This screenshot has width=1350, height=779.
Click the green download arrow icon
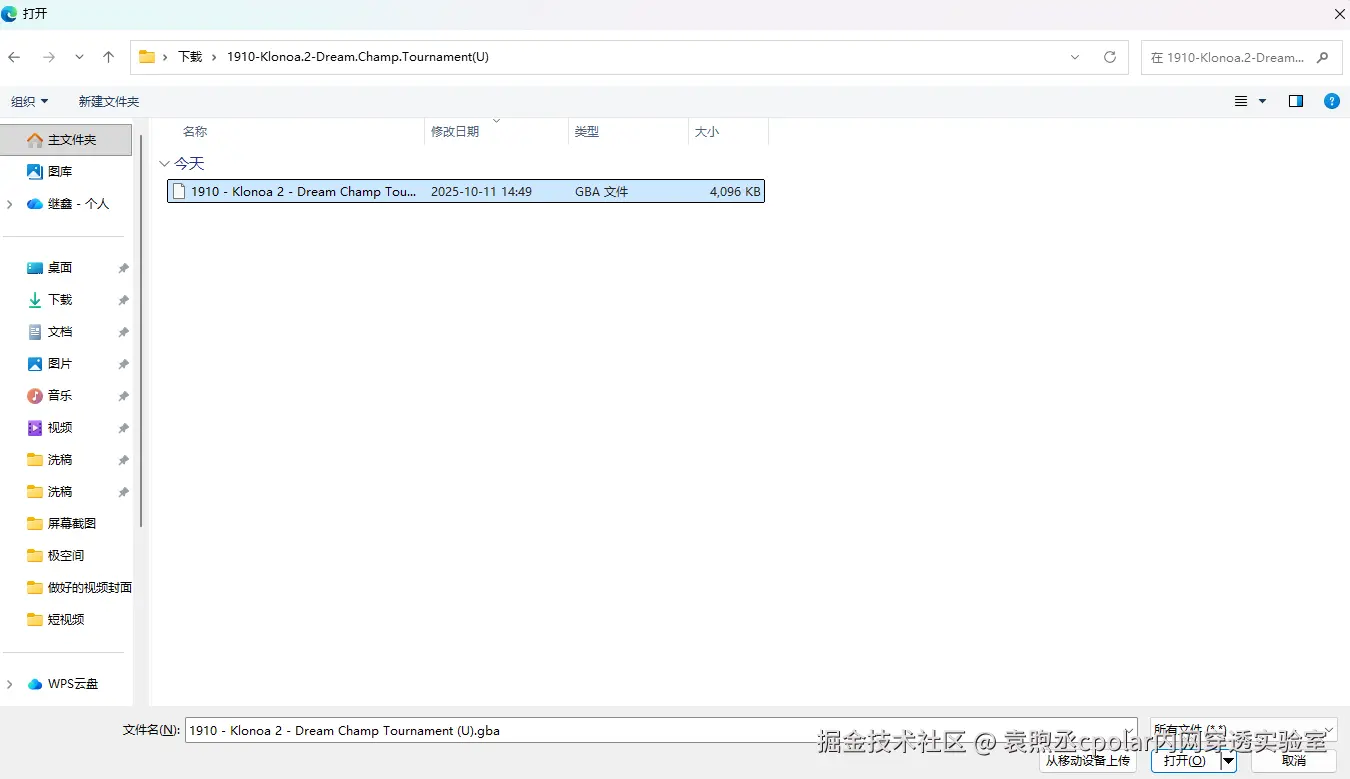(x=35, y=300)
